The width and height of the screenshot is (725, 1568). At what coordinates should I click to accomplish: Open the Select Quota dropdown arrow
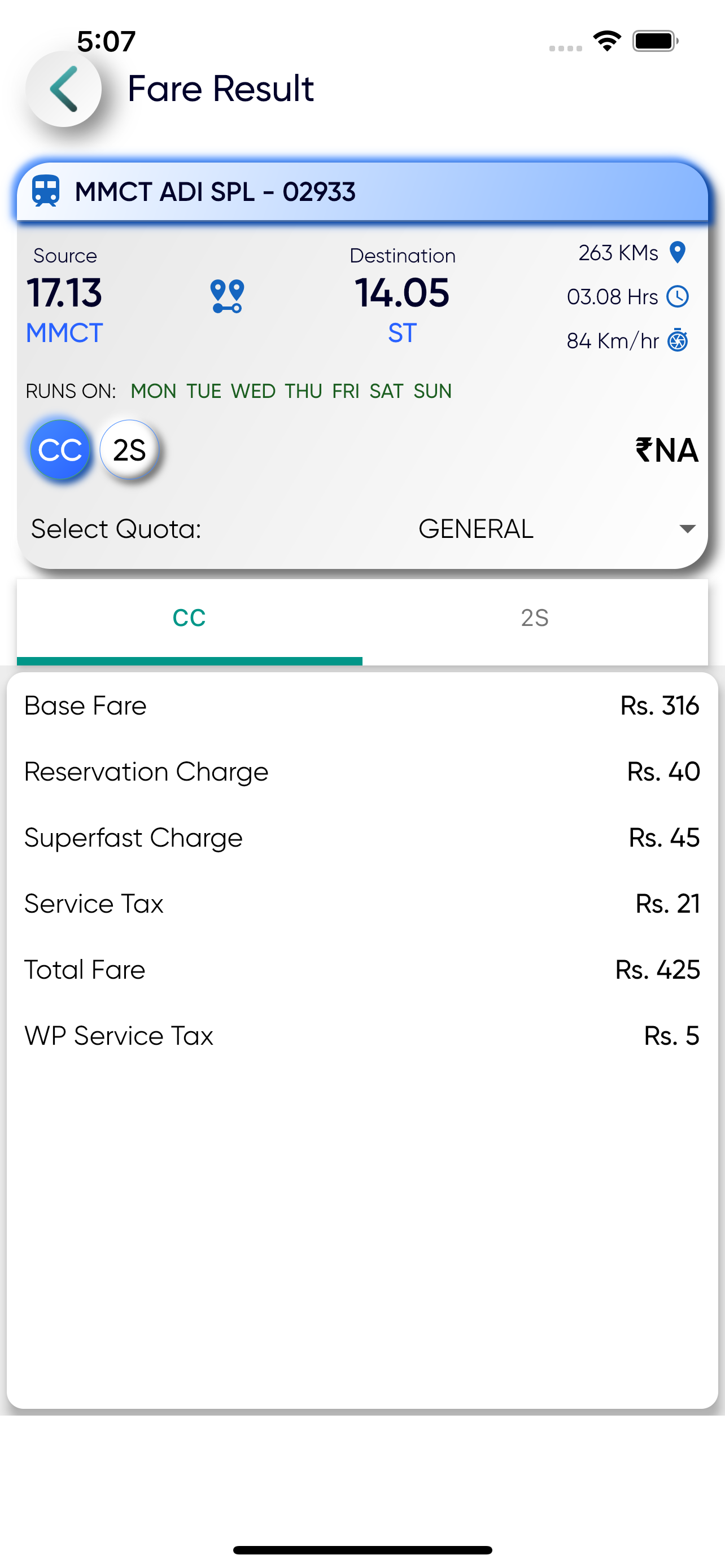coord(687,528)
